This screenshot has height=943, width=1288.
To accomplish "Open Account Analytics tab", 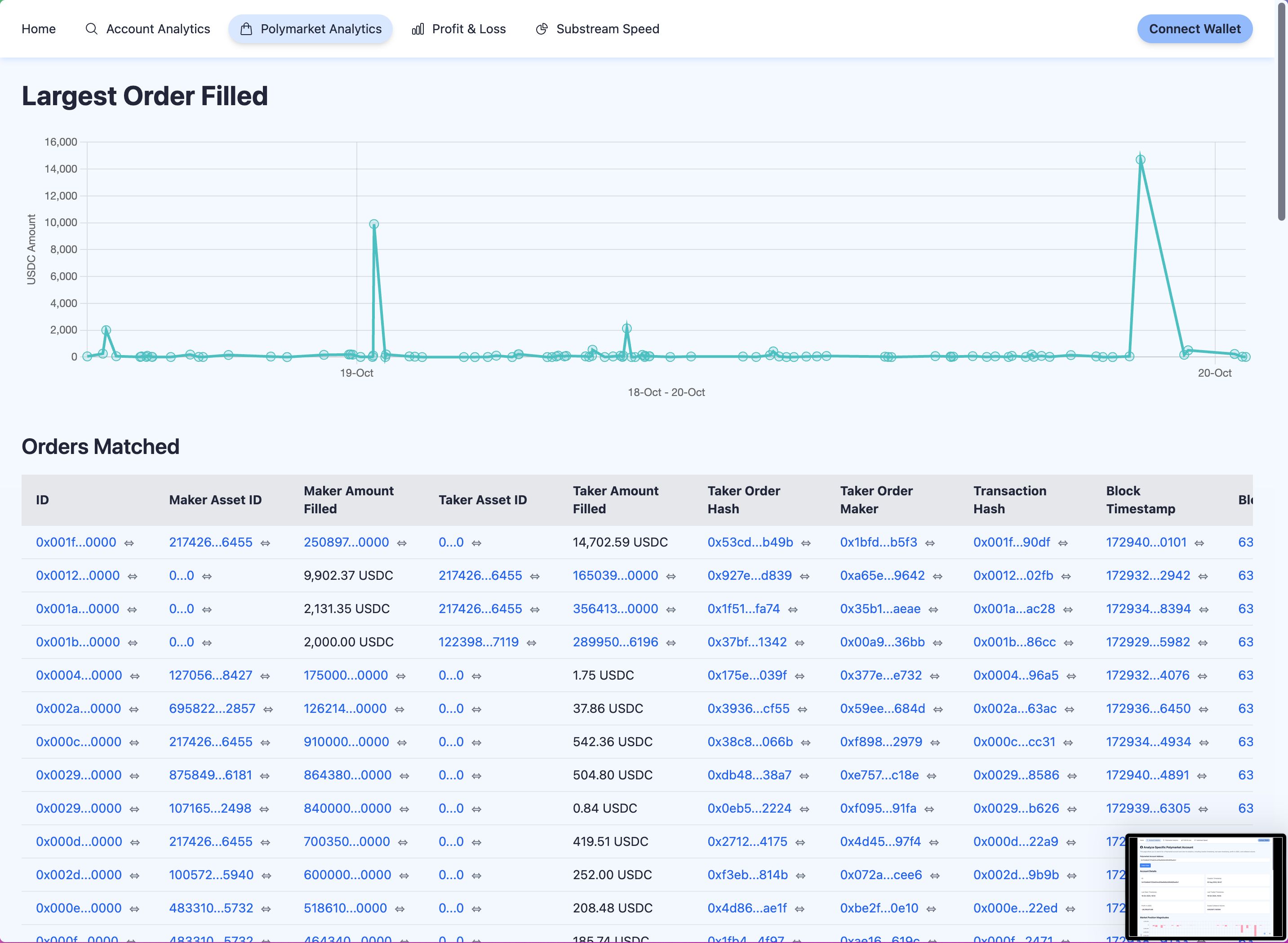I will 147,29.
